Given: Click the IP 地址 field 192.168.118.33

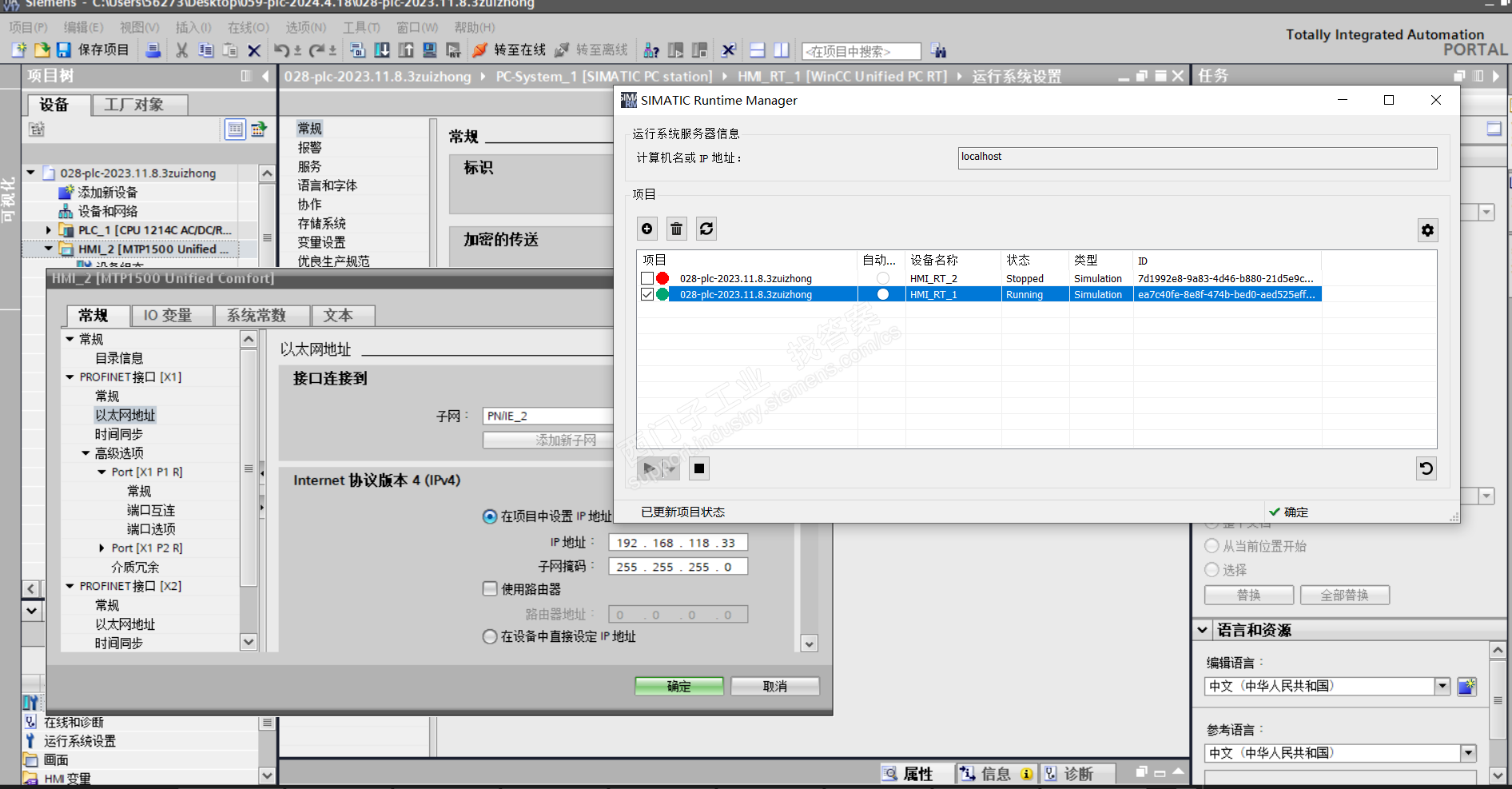Looking at the screenshot, I should (x=678, y=543).
